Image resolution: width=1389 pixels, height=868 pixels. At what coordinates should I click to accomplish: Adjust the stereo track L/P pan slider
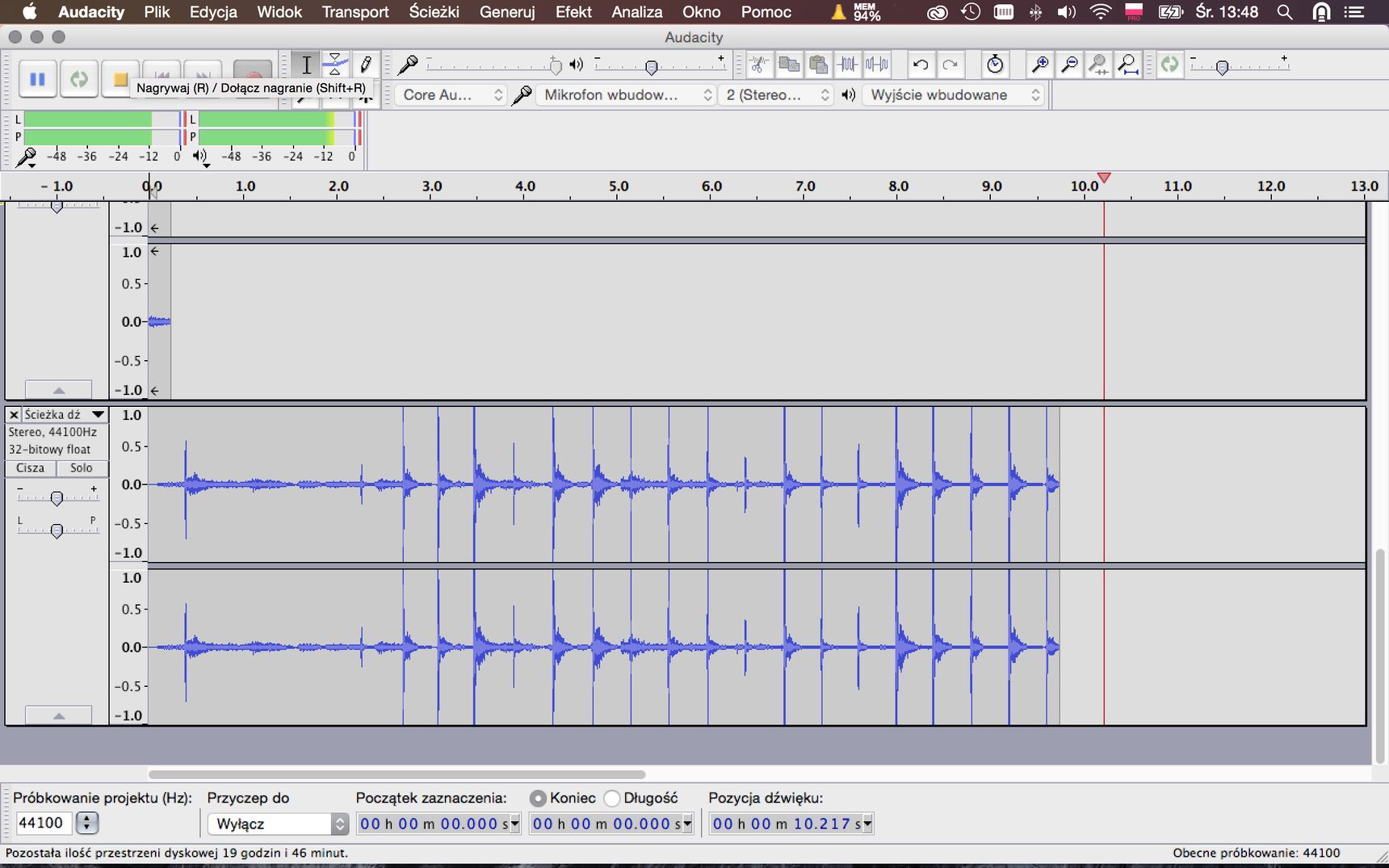pyautogui.click(x=57, y=530)
